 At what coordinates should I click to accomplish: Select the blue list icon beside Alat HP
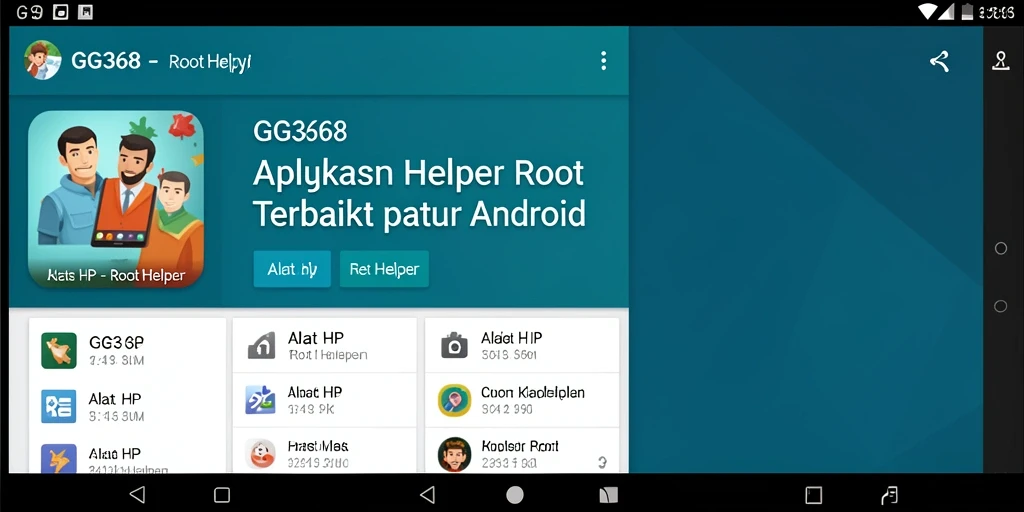pyautogui.click(x=59, y=406)
